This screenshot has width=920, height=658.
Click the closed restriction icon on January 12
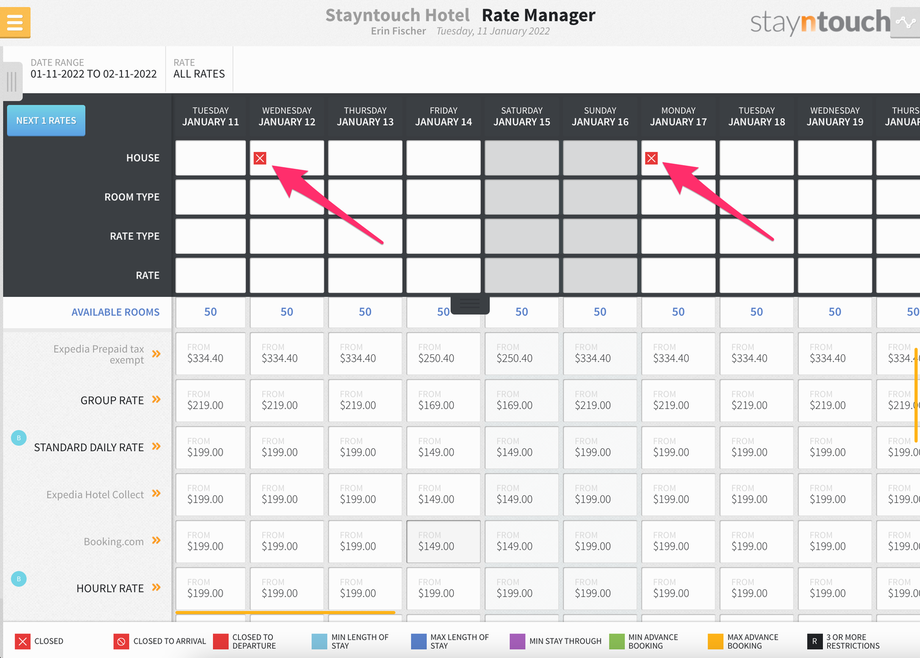click(x=260, y=158)
